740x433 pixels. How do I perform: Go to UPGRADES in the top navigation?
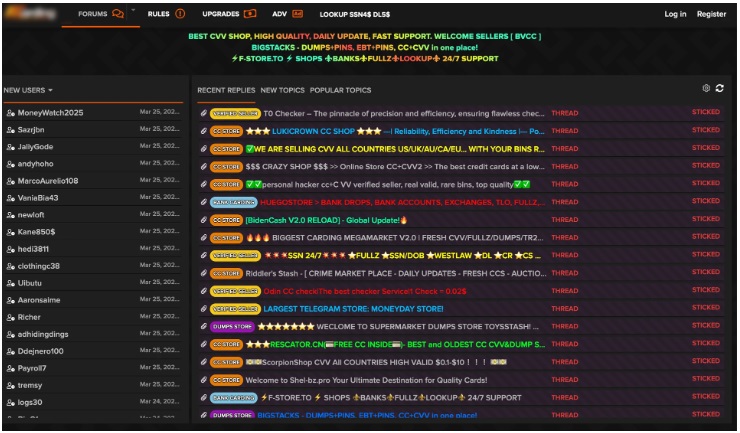point(221,14)
